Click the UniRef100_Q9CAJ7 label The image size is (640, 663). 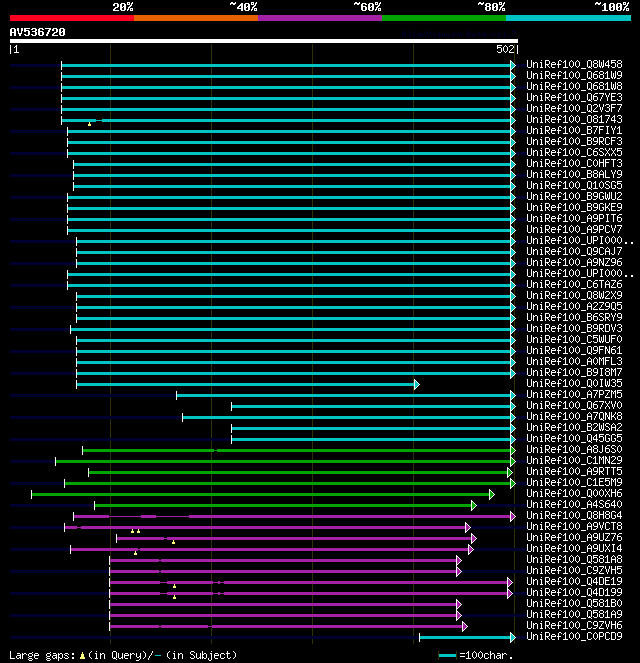[x=574, y=251]
